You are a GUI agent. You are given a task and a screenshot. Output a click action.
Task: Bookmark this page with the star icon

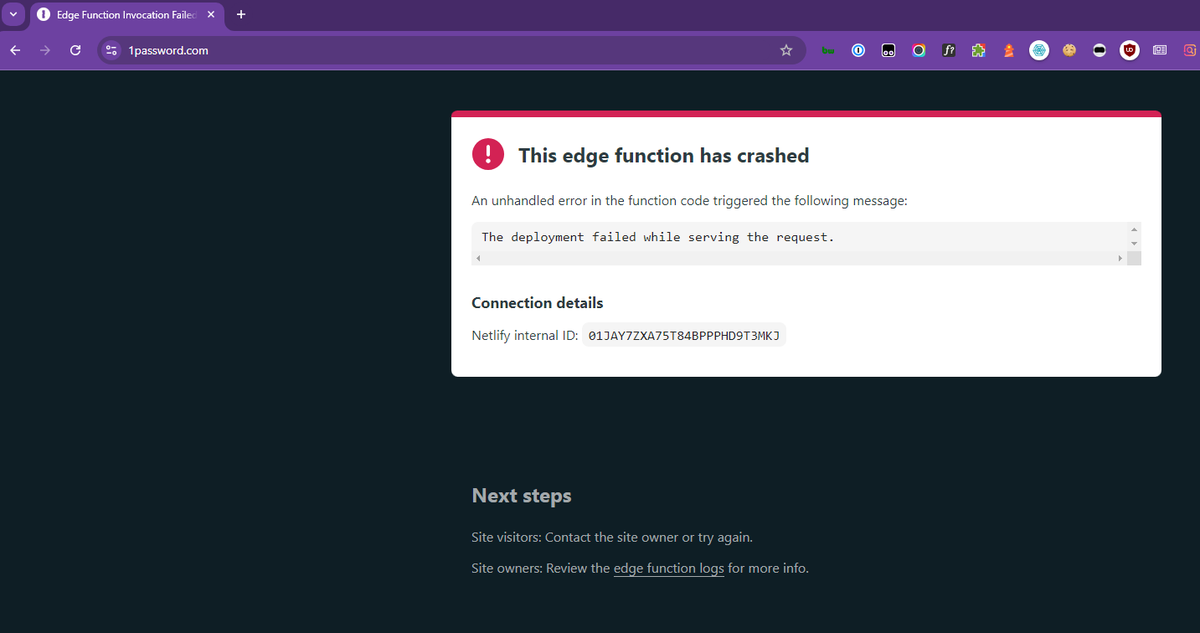pos(786,50)
